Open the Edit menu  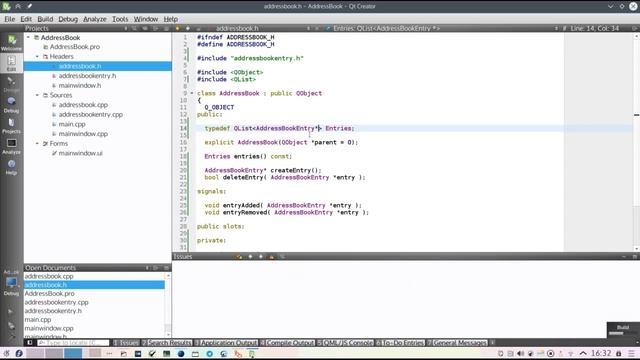(26, 19)
